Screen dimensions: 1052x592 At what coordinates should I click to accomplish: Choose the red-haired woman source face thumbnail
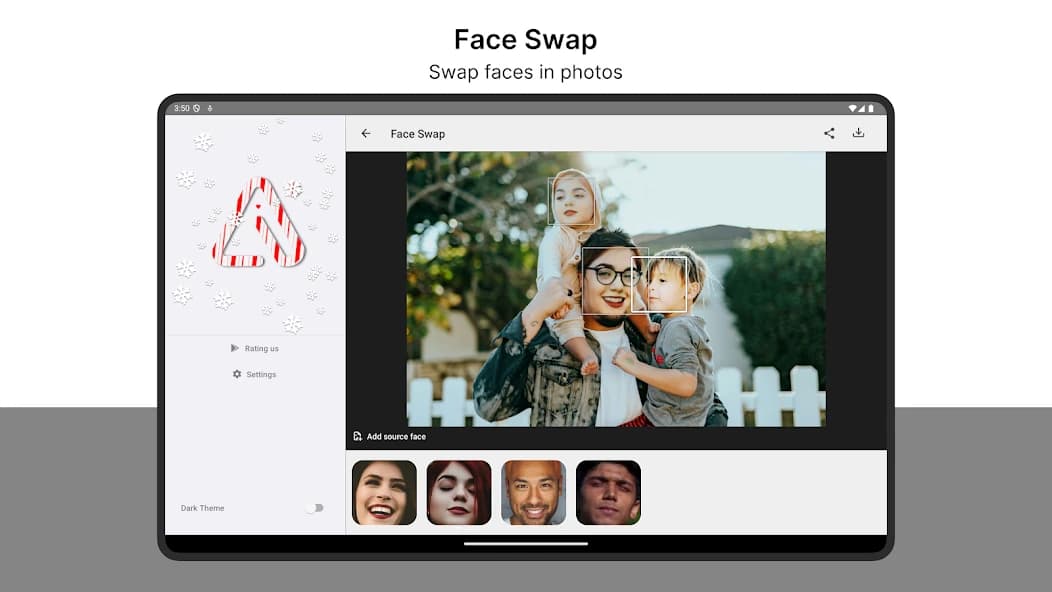click(459, 493)
